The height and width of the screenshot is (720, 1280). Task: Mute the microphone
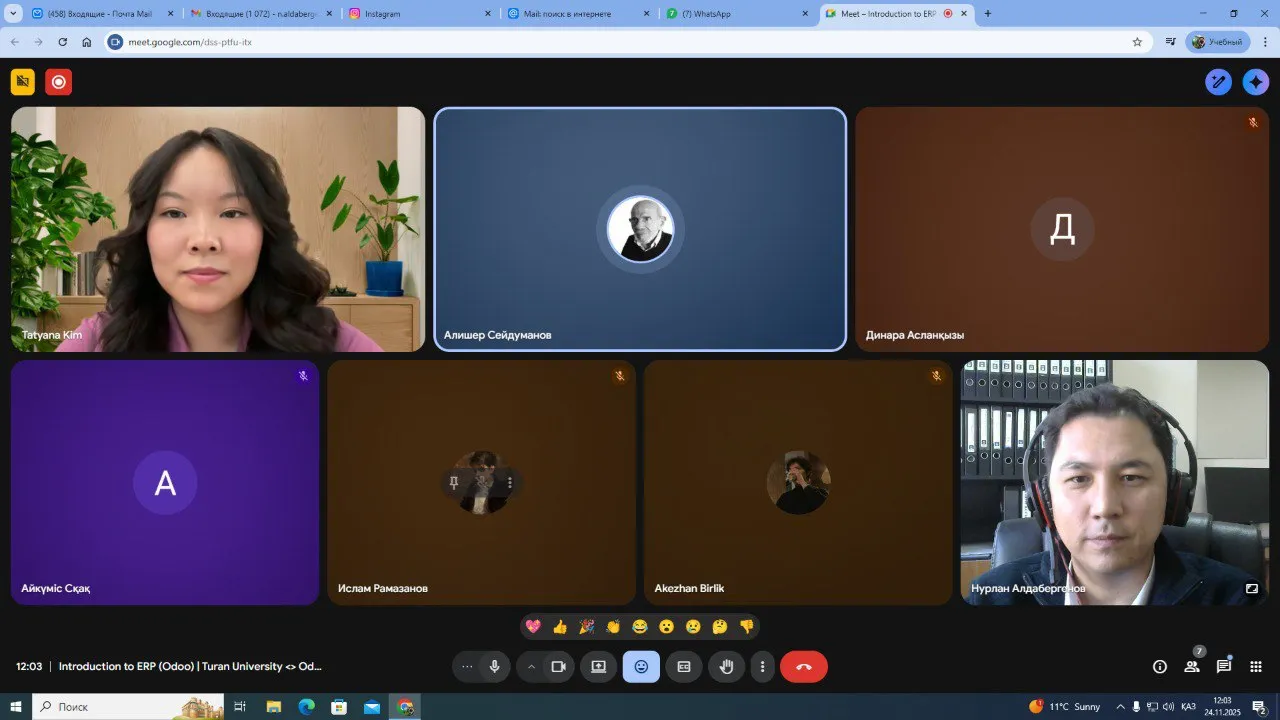(x=494, y=667)
